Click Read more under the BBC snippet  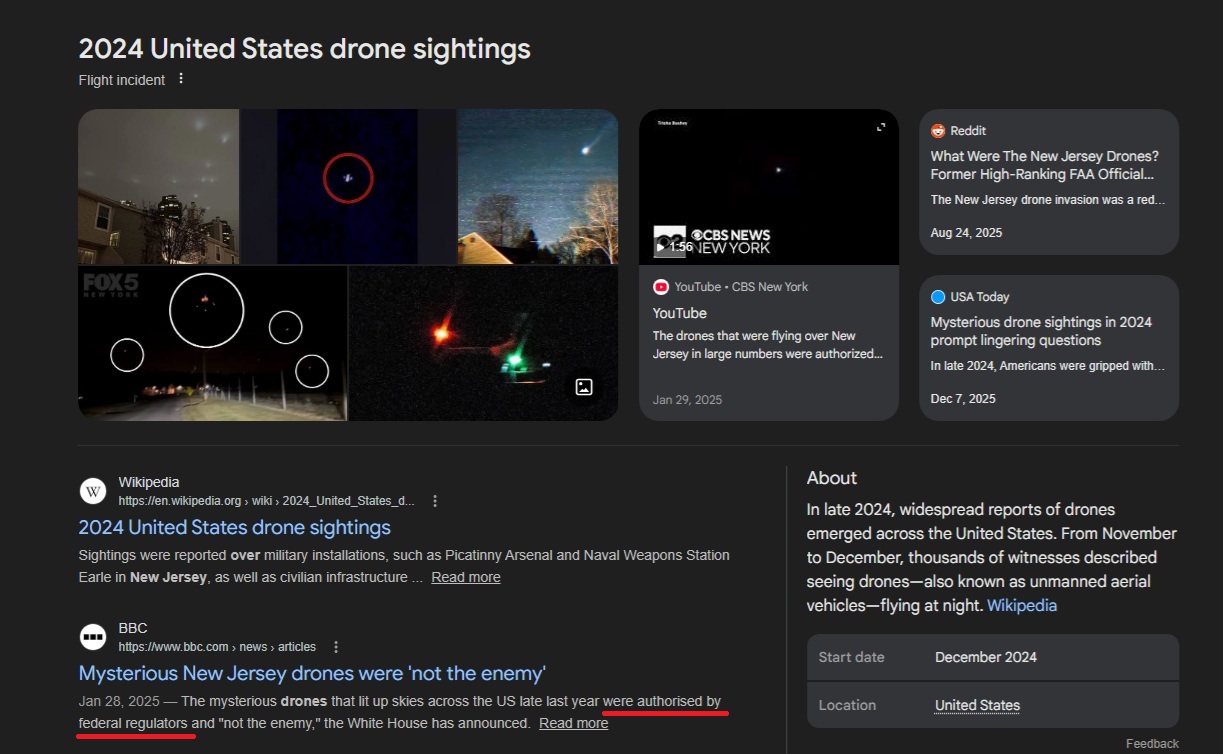573,723
